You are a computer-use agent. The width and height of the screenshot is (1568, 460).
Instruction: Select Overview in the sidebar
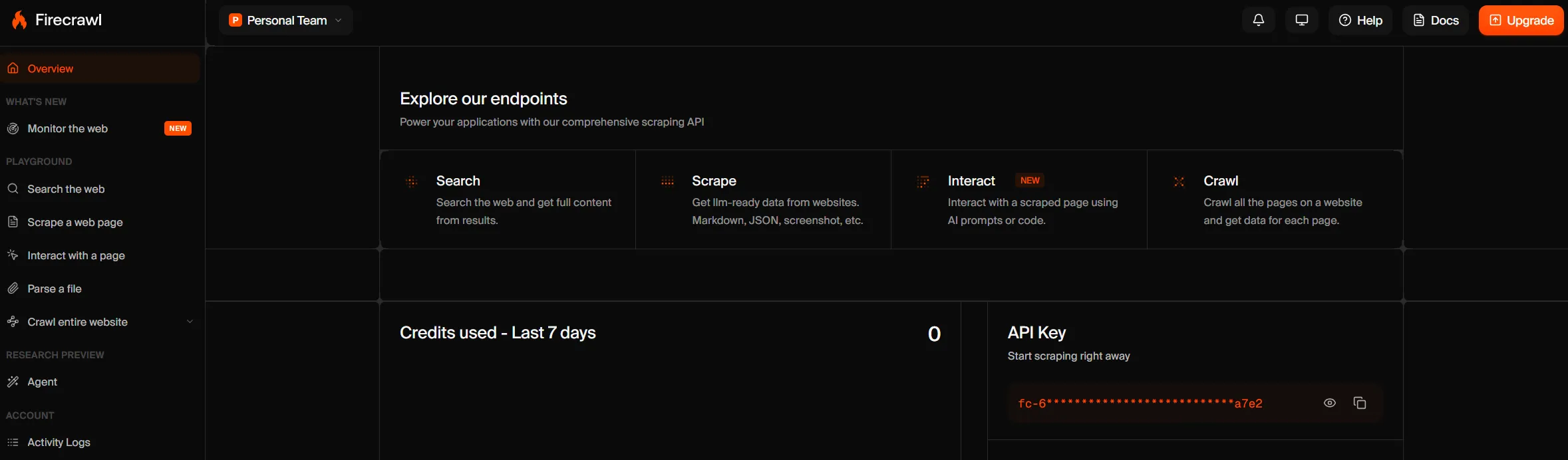pos(100,68)
